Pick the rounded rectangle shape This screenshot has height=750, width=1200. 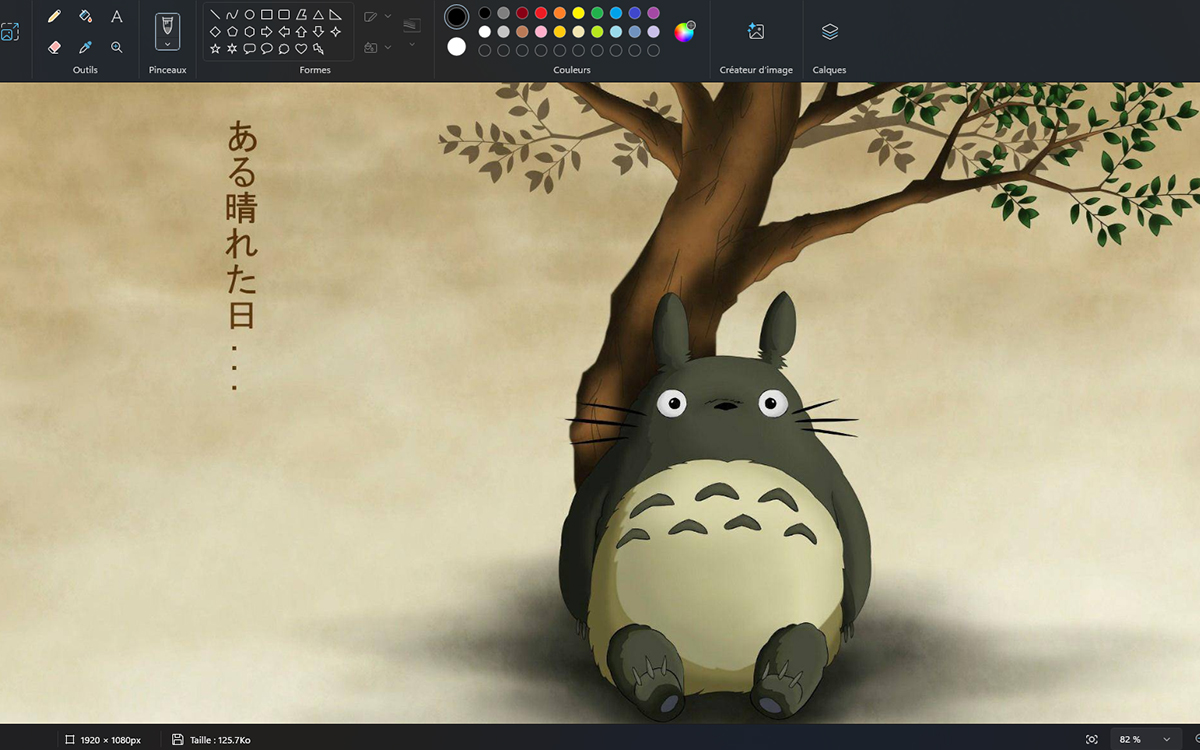284,15
